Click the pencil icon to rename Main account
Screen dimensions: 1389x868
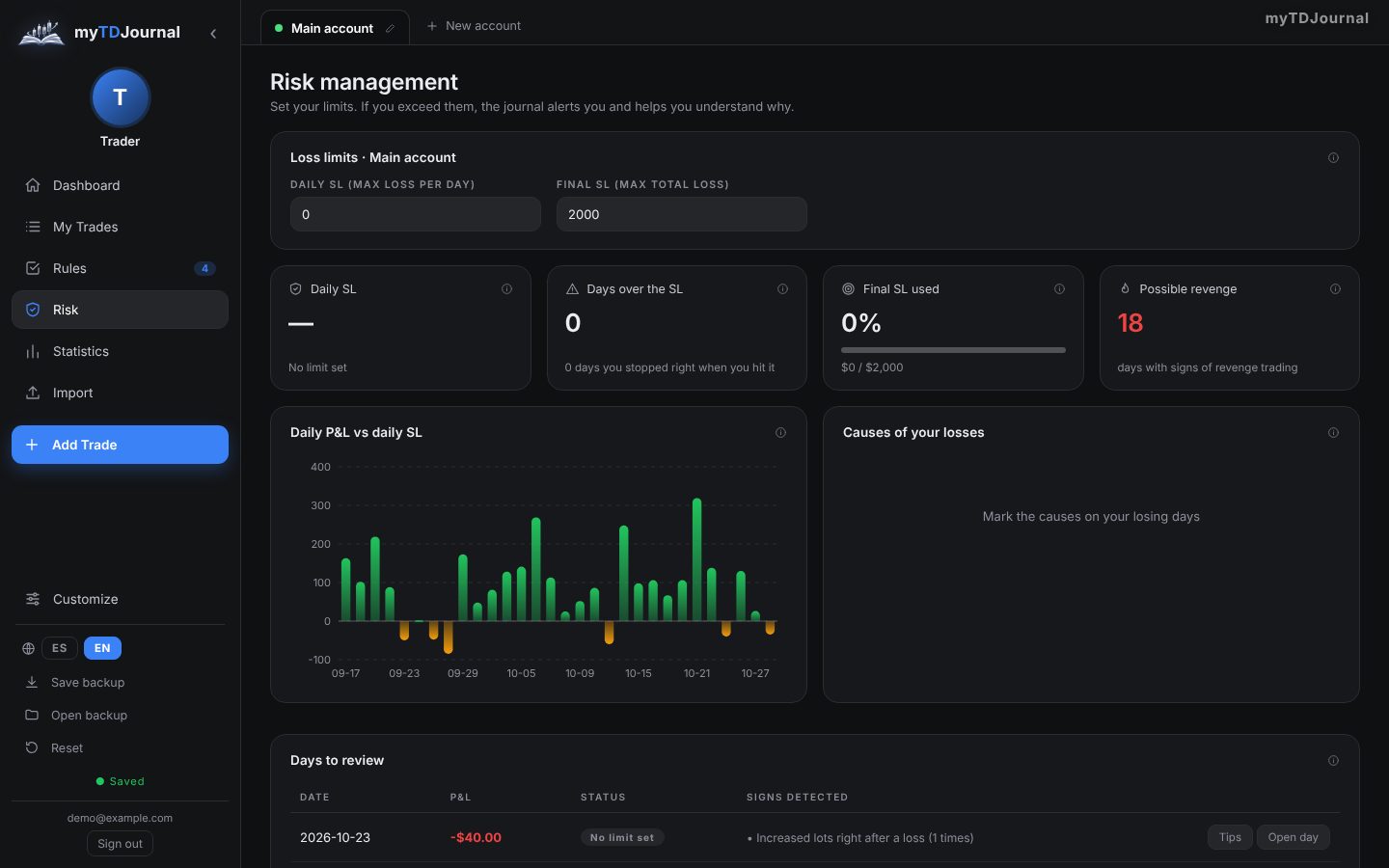[390, 29]
